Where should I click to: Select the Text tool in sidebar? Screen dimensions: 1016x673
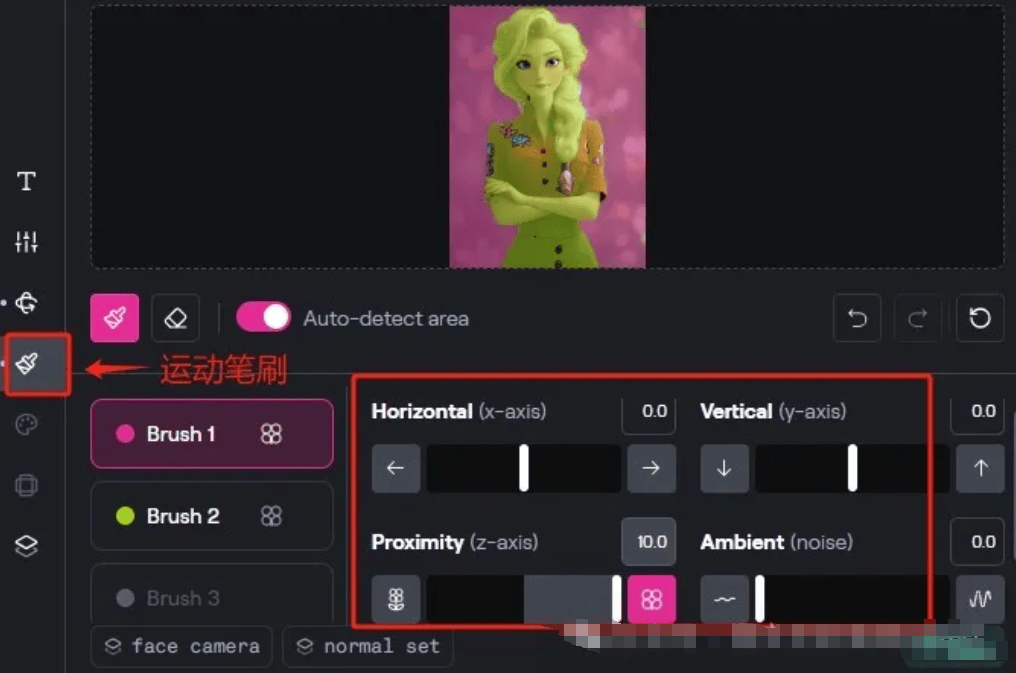[x=26, y=181]
